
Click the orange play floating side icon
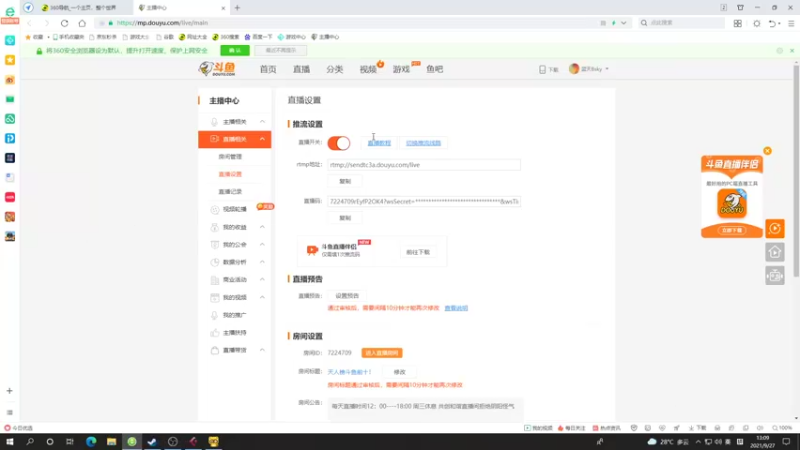tap(775, 229)
